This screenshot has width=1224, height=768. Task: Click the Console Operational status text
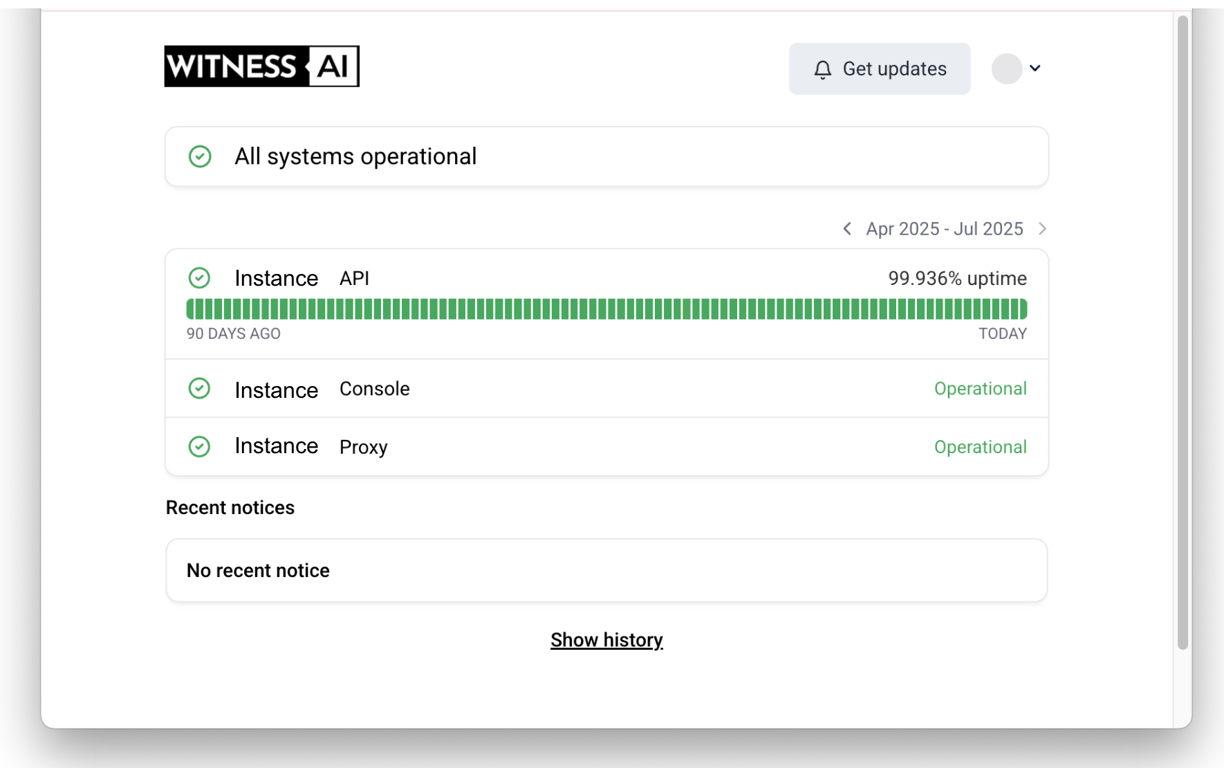pos(980,388)
